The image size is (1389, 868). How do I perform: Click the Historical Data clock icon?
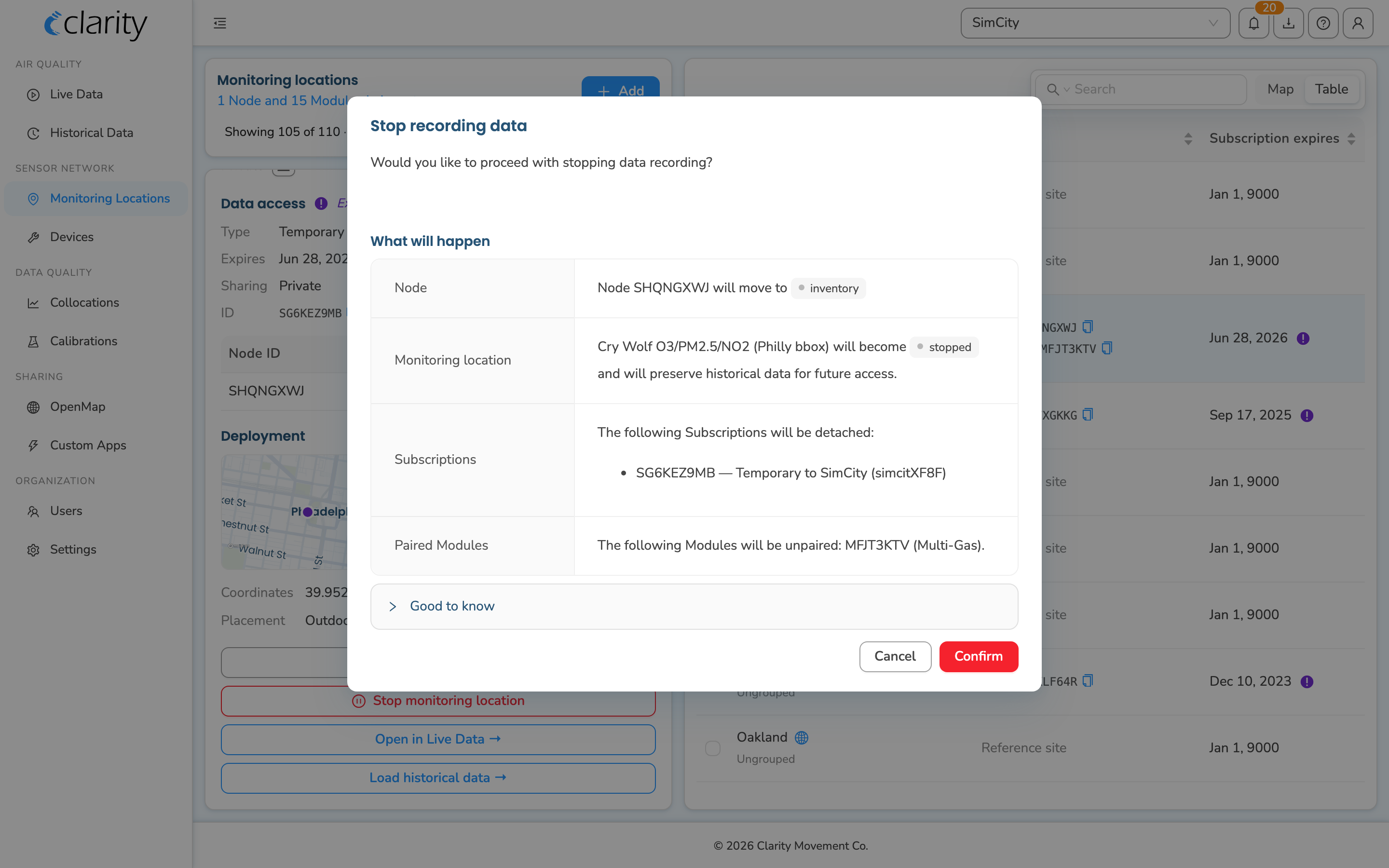point(33,133)
